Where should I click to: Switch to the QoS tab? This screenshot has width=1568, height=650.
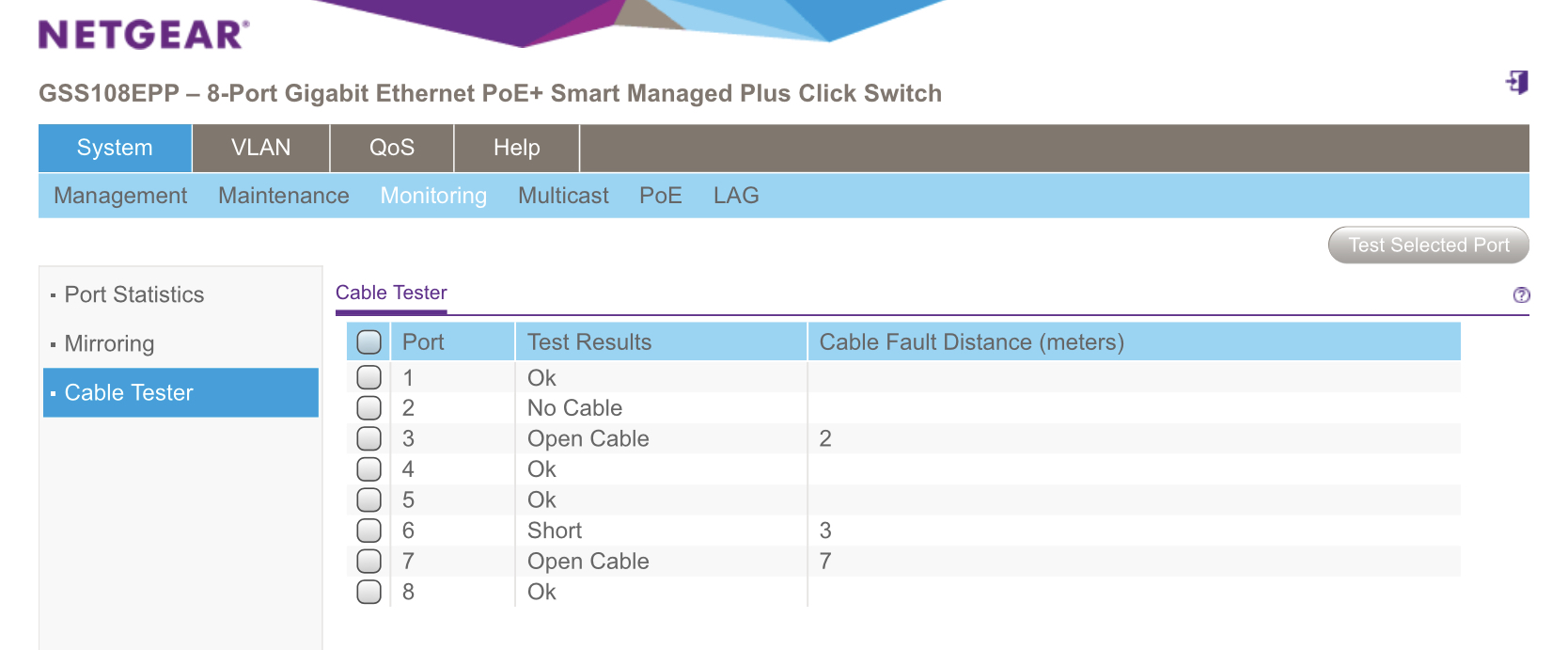pyautogui.click(x=392, y=148)
